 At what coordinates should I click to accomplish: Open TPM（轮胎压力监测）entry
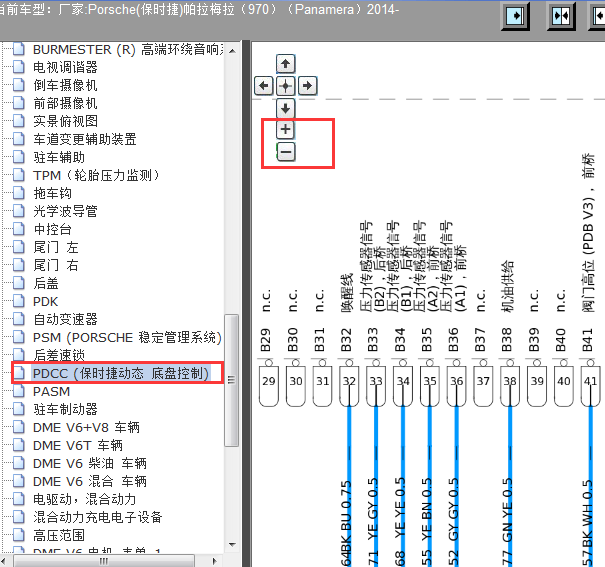coord(96,176)
